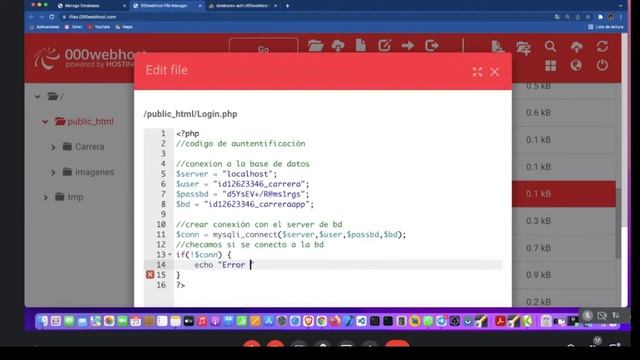This screenshot has width=640, height=360.
Task: Click browser reload button
Action: point(52,17)
